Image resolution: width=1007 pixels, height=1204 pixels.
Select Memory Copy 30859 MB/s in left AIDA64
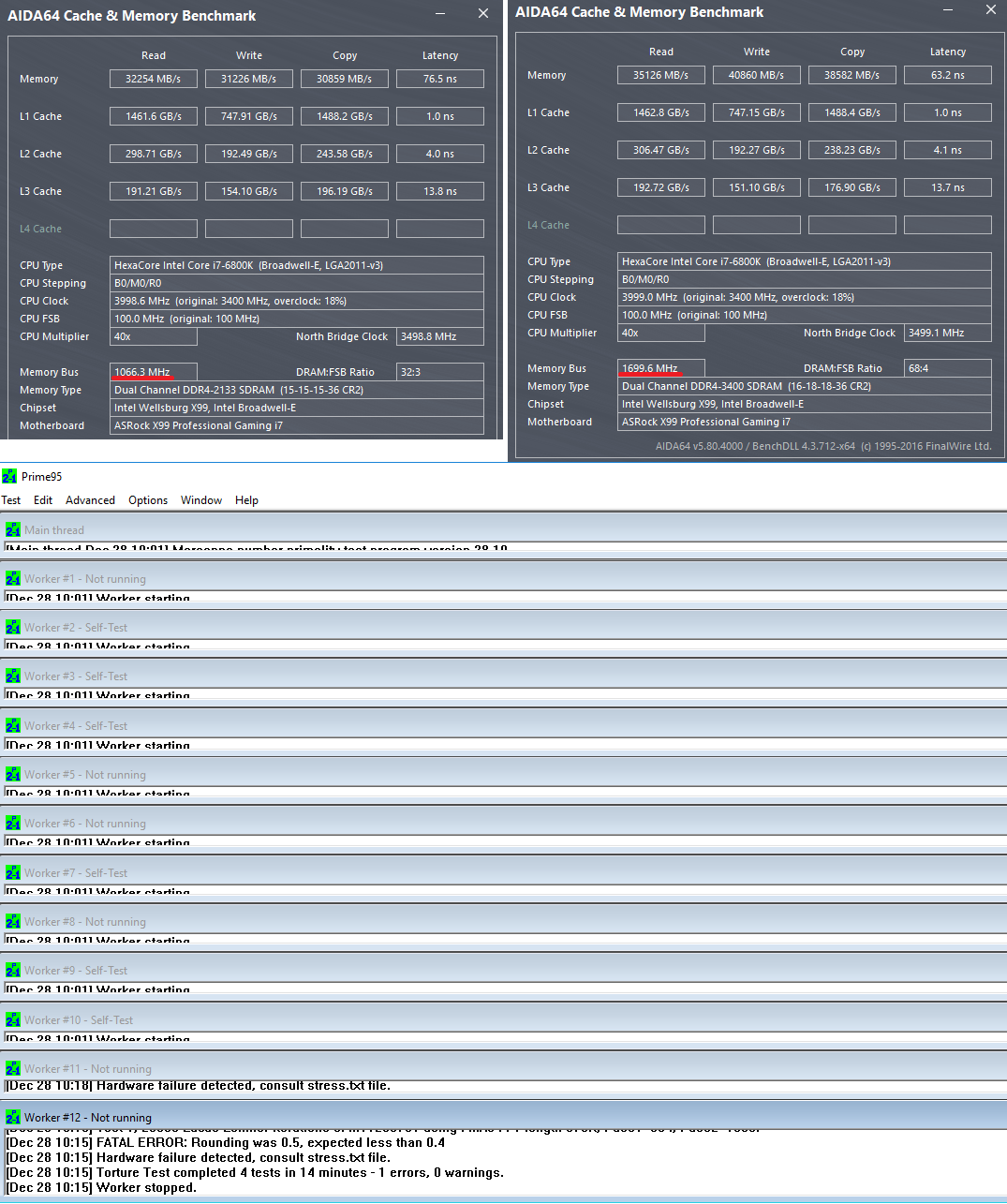point(345,79)
